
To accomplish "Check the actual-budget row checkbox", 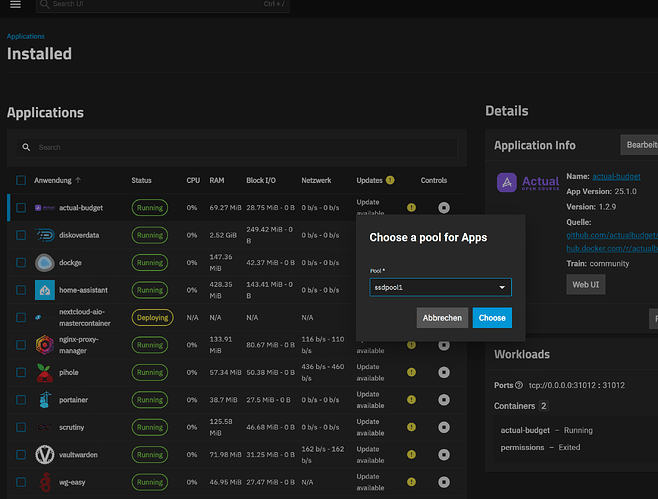I will (x=21, y=208).
